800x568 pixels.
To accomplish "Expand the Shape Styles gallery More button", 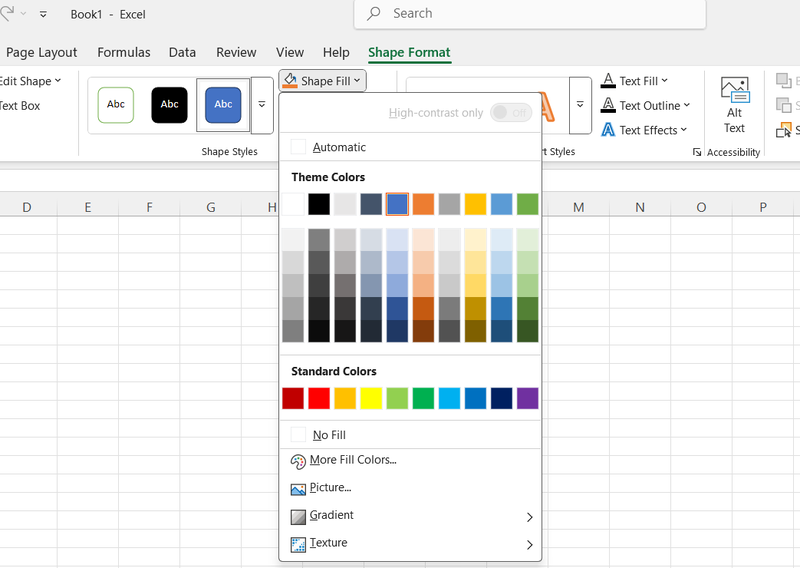I will point(262,105).
